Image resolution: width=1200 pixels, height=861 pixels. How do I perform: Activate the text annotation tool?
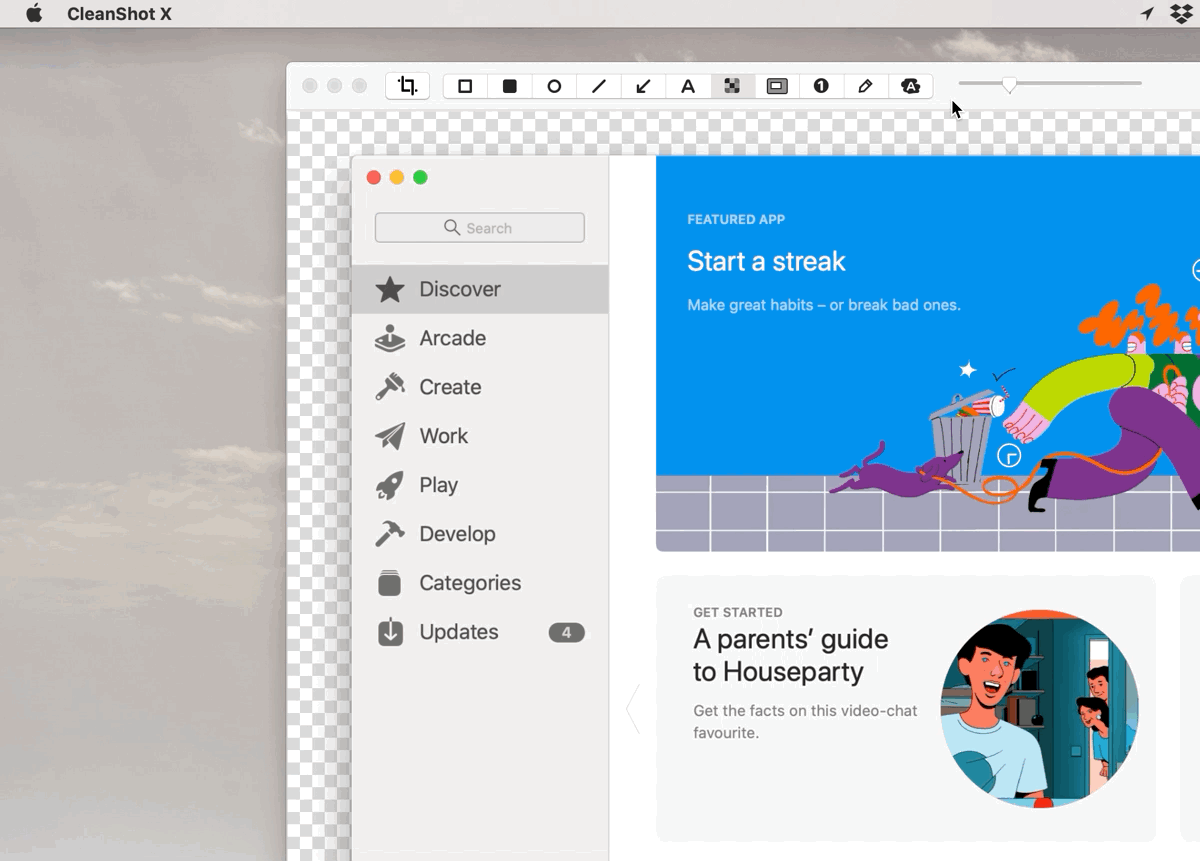(x=688, y=86)
